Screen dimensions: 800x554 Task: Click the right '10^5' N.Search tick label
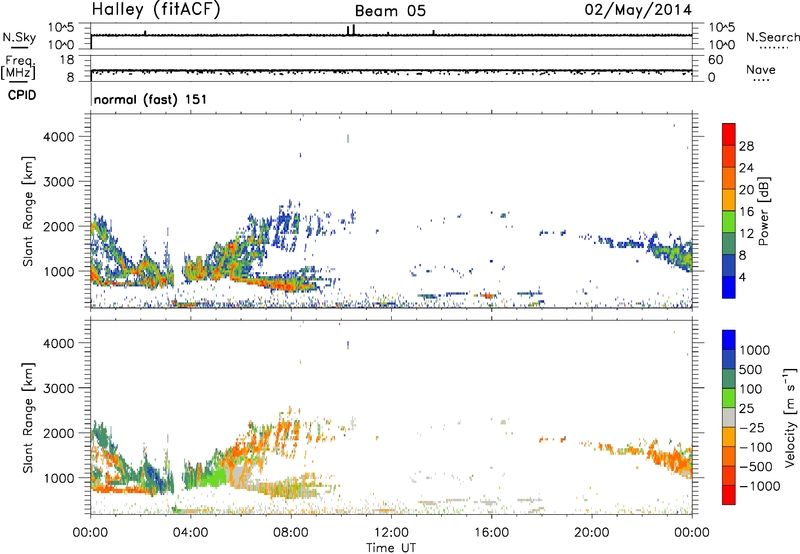[x=721, y=28]
